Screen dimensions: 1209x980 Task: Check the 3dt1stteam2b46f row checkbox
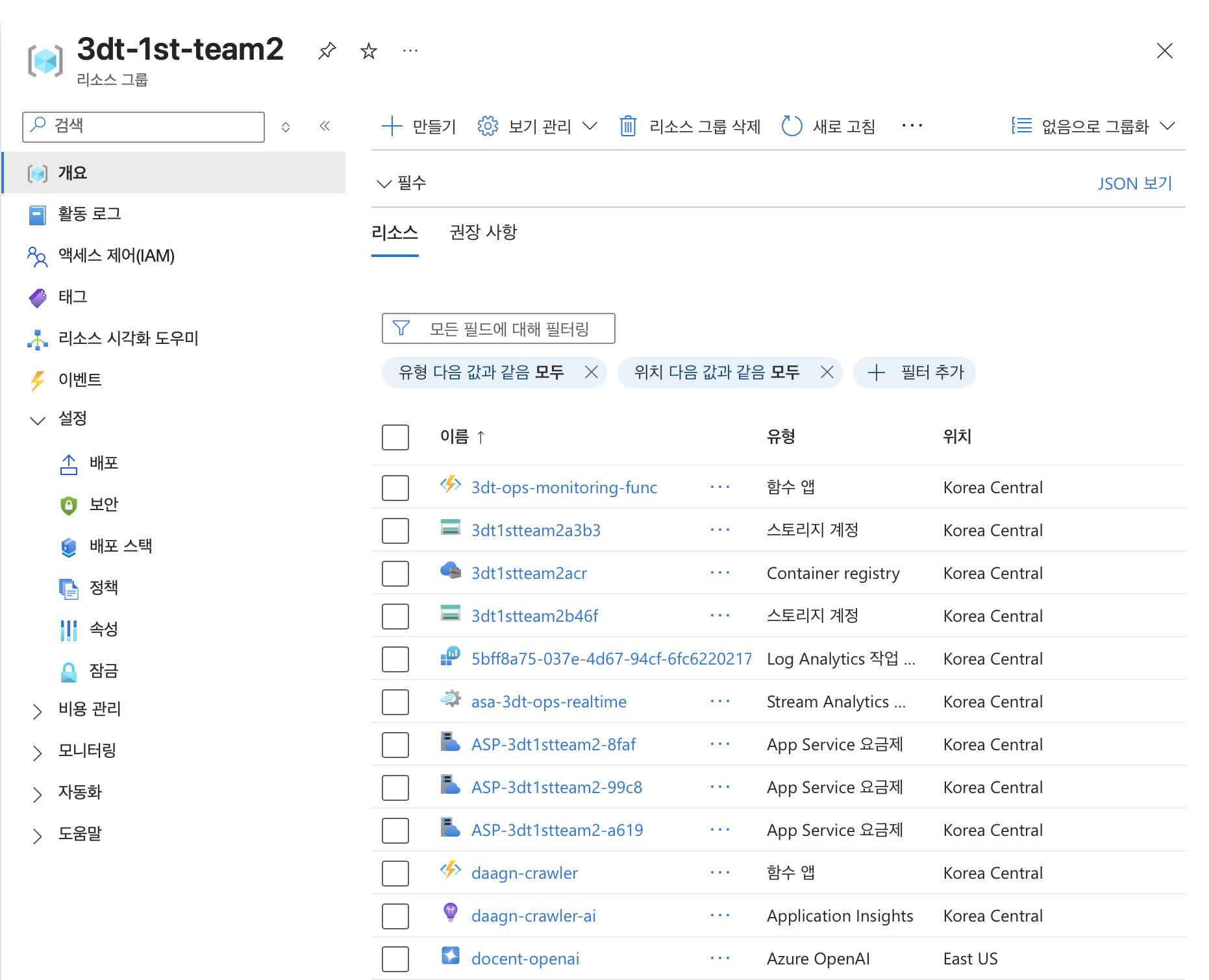(x=395, y=617)
